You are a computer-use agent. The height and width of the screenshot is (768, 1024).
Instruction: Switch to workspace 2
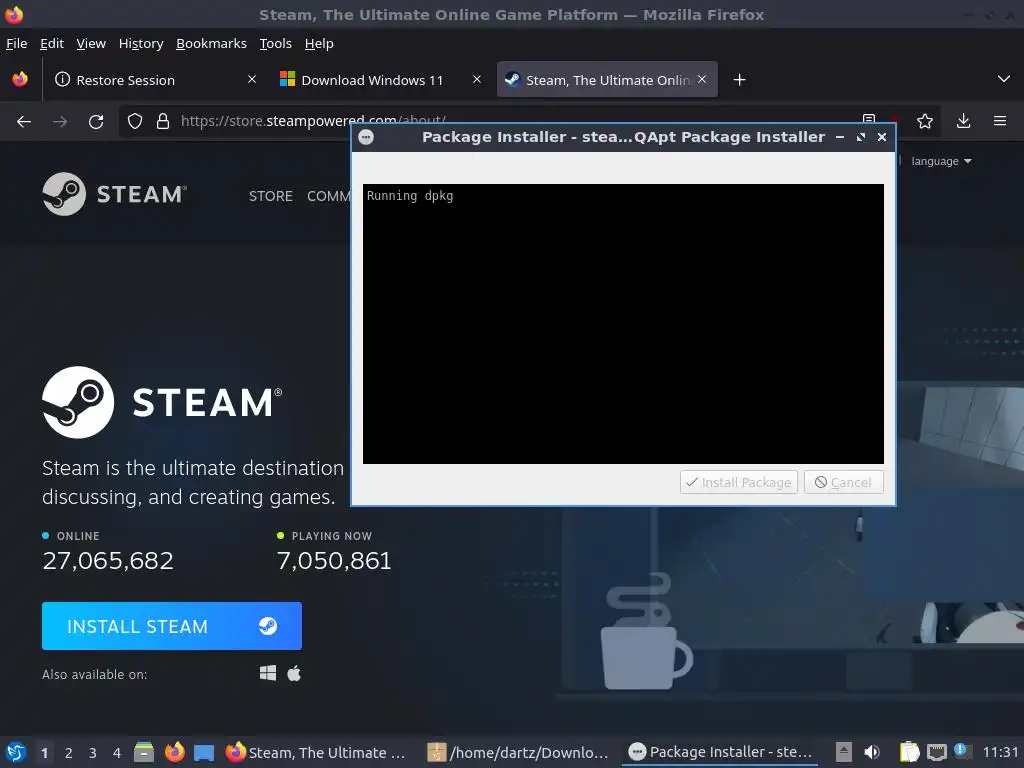coord(69,753)
